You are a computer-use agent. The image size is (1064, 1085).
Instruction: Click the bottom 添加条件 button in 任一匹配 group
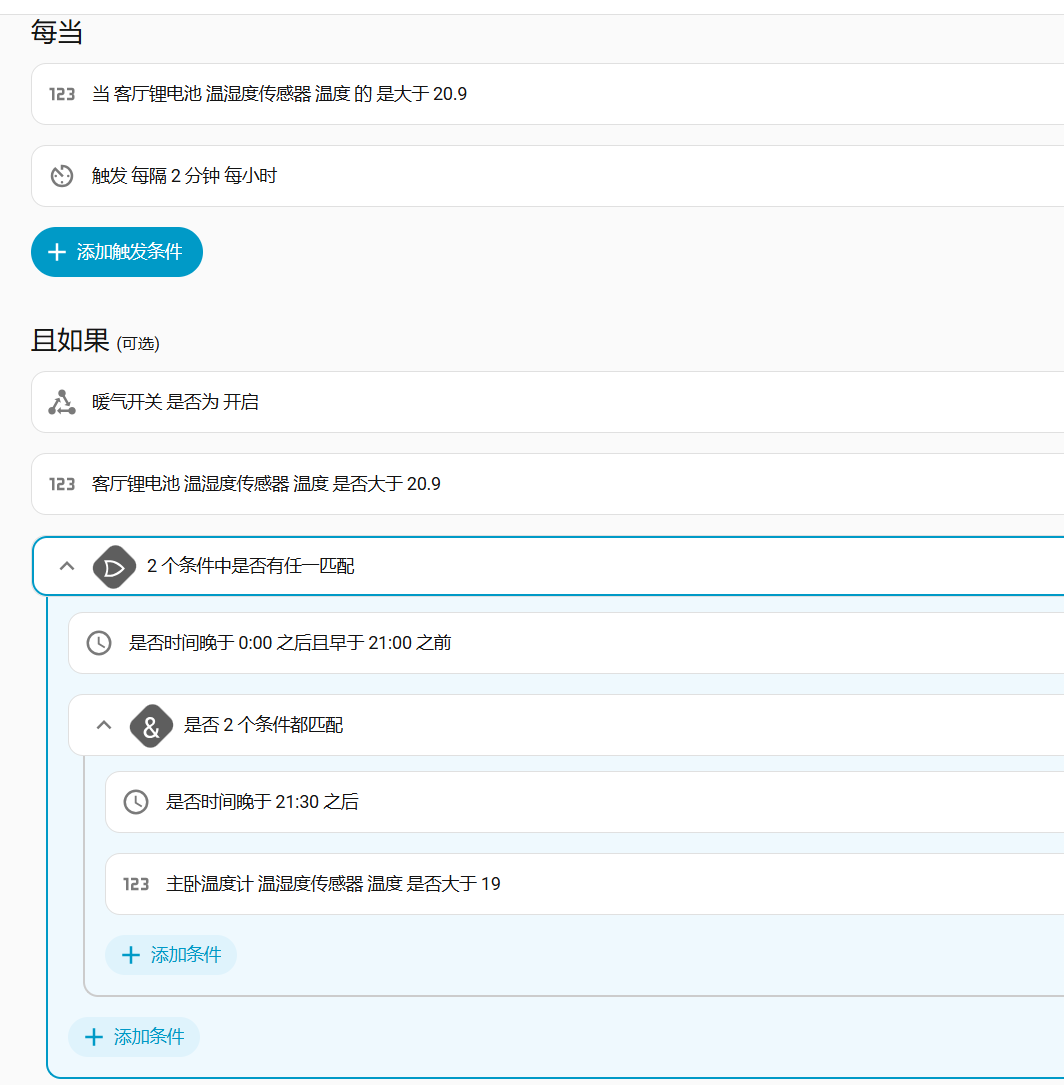click(x=134, y=1037)
